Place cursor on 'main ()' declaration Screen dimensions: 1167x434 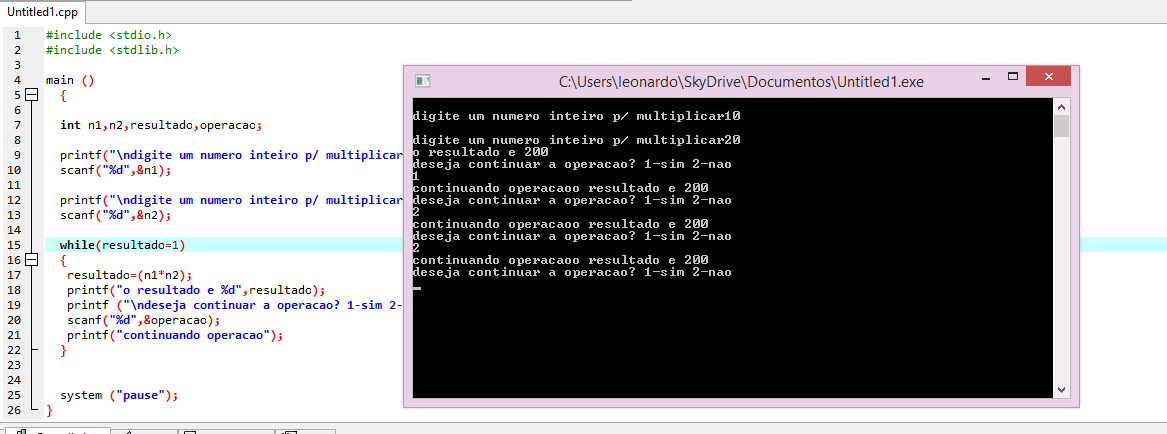(70, 80)
